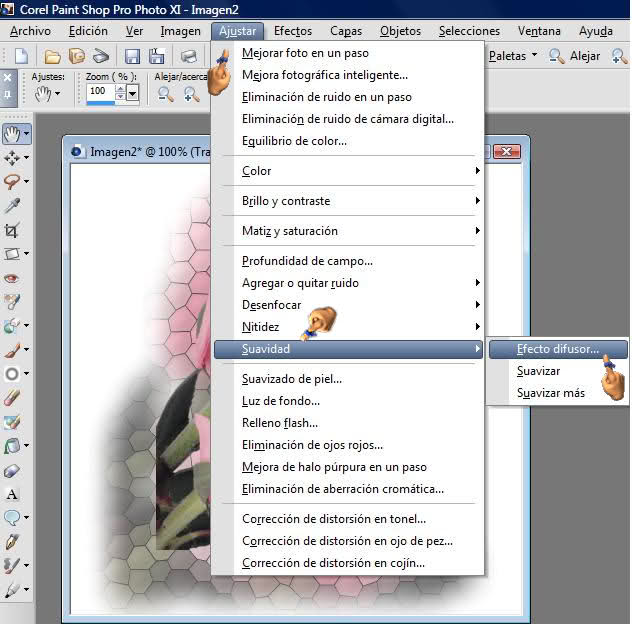Expand the Brillo y contraste submenu
The width and height of the screenshot is (632, 625).
(x=349, y=201)
